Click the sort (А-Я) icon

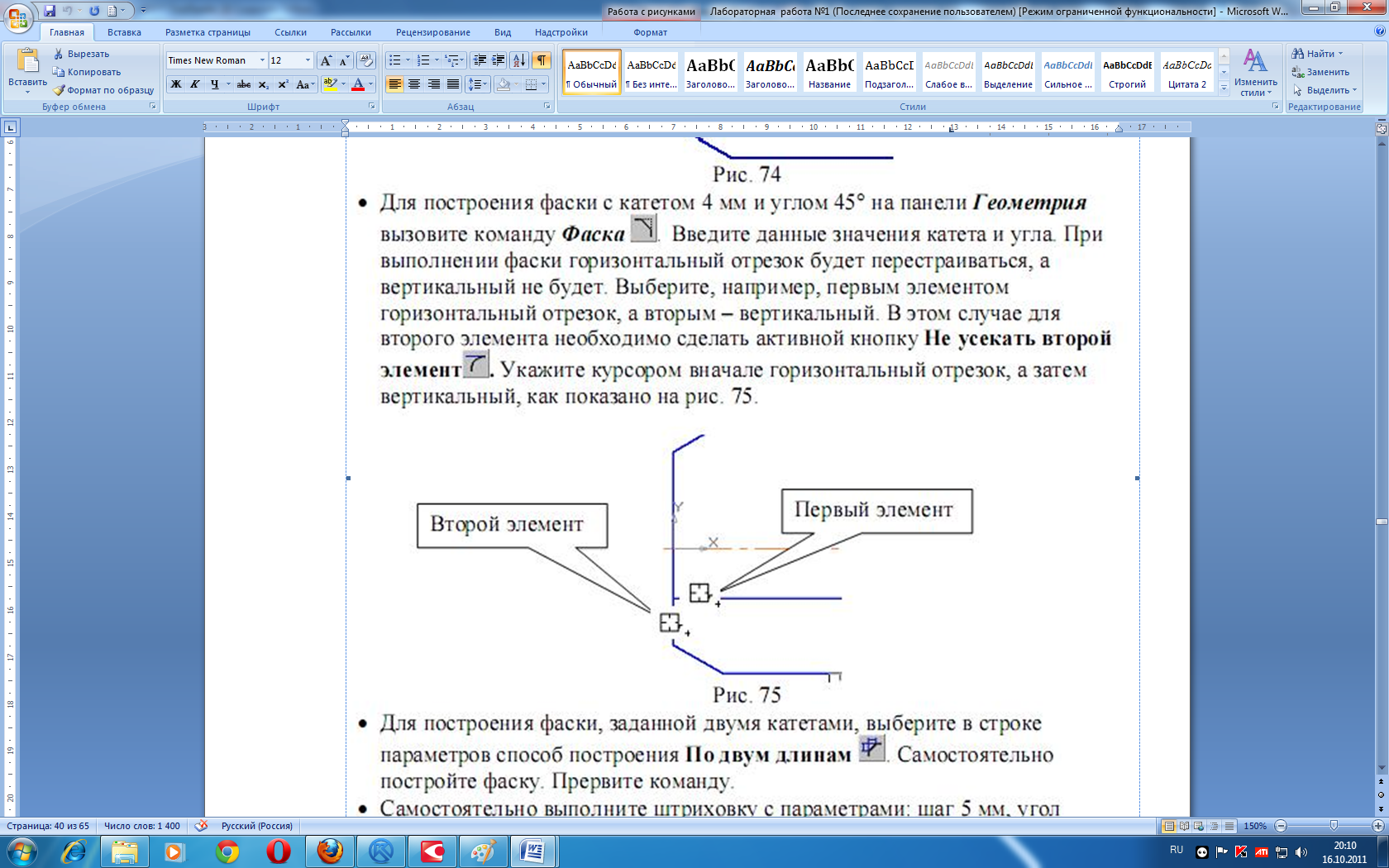(x=519, y=60)
